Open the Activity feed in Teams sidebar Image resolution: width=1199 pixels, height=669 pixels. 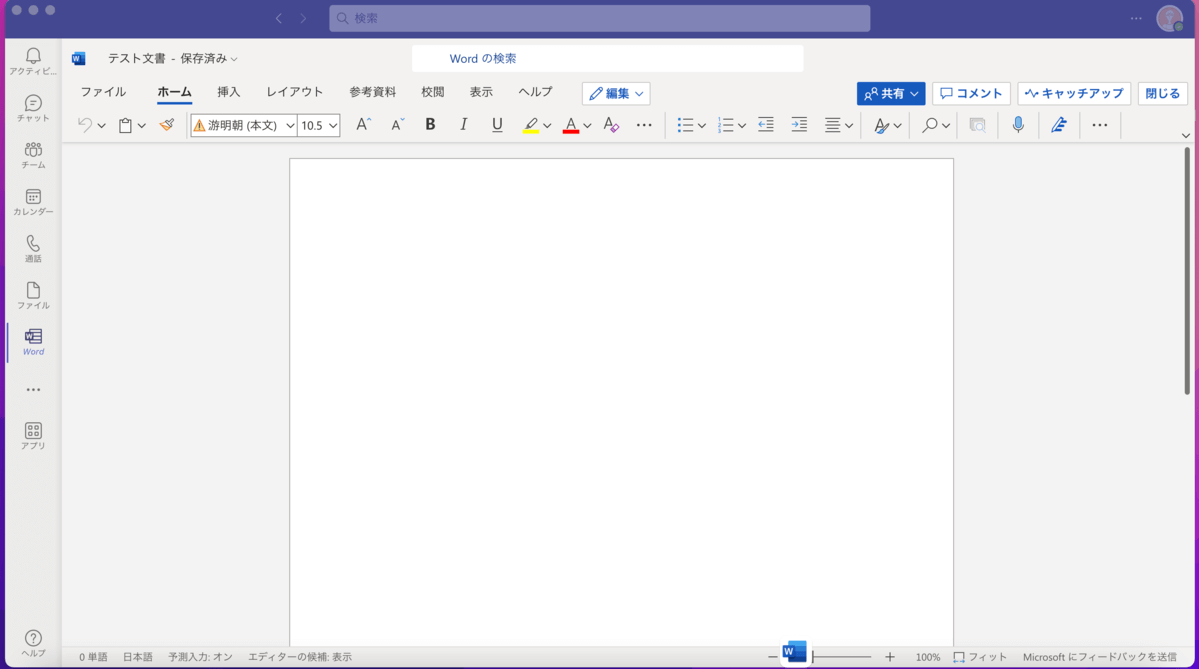click(33, 61)
